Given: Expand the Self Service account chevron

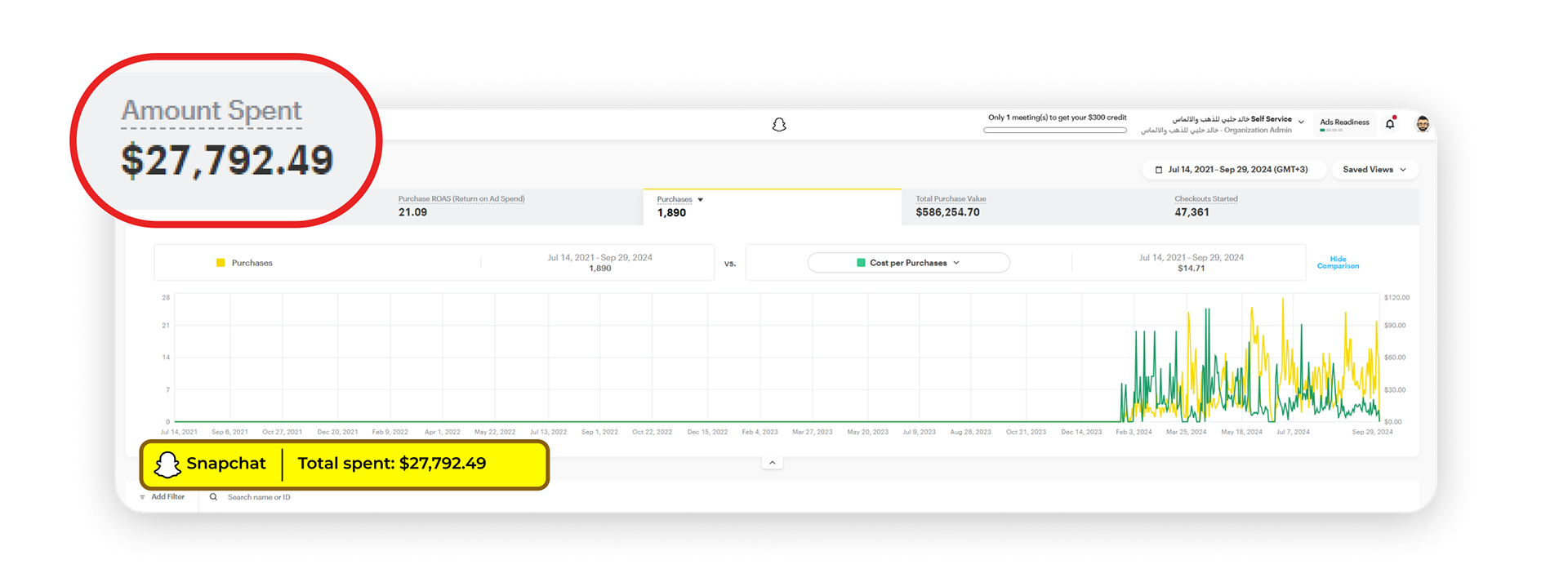Looking at the screenshot, I should point(1301,122).
